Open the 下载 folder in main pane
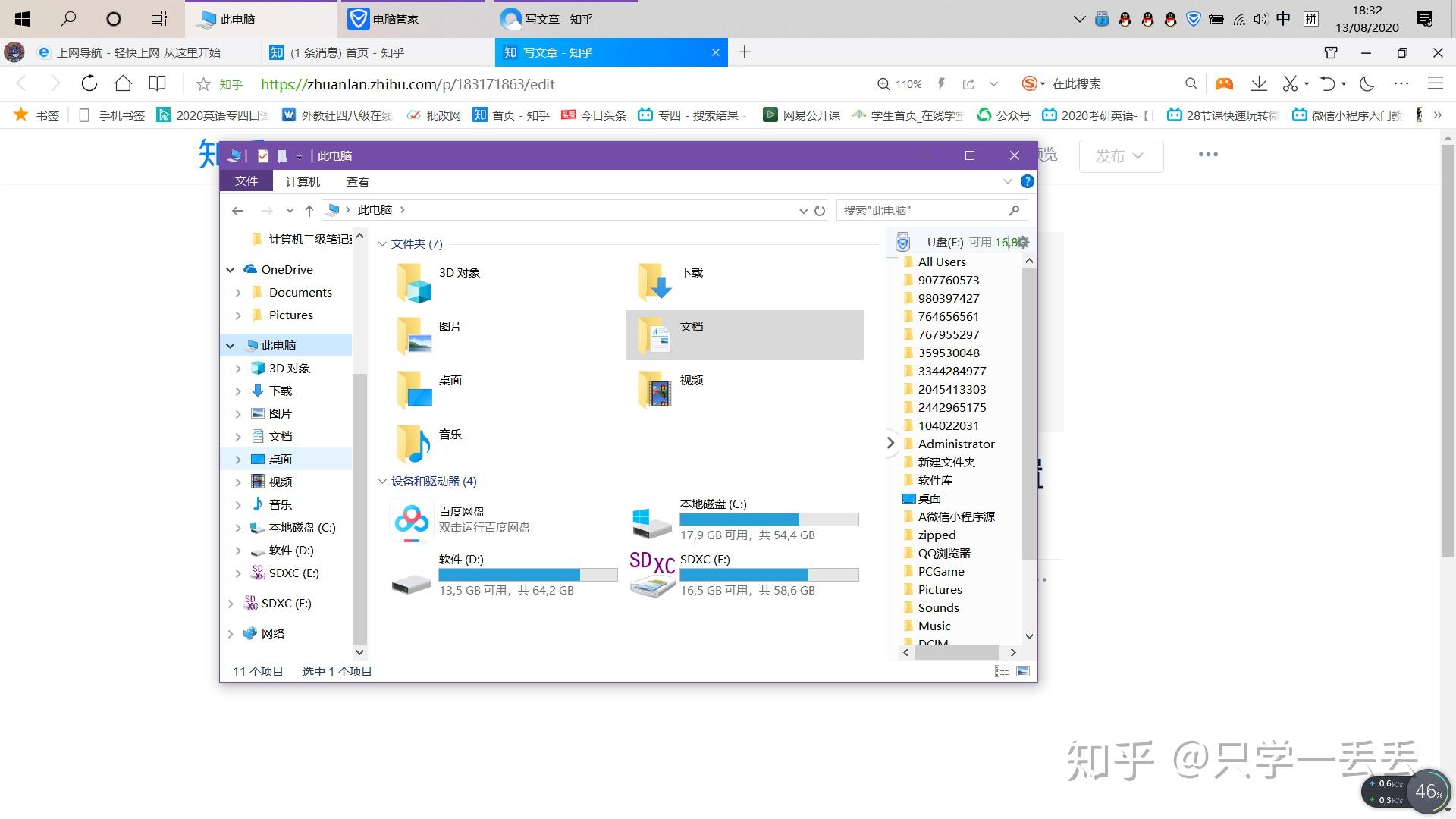Image resolution: width=1456 pixels, height=819 pixels. [654, 282]
